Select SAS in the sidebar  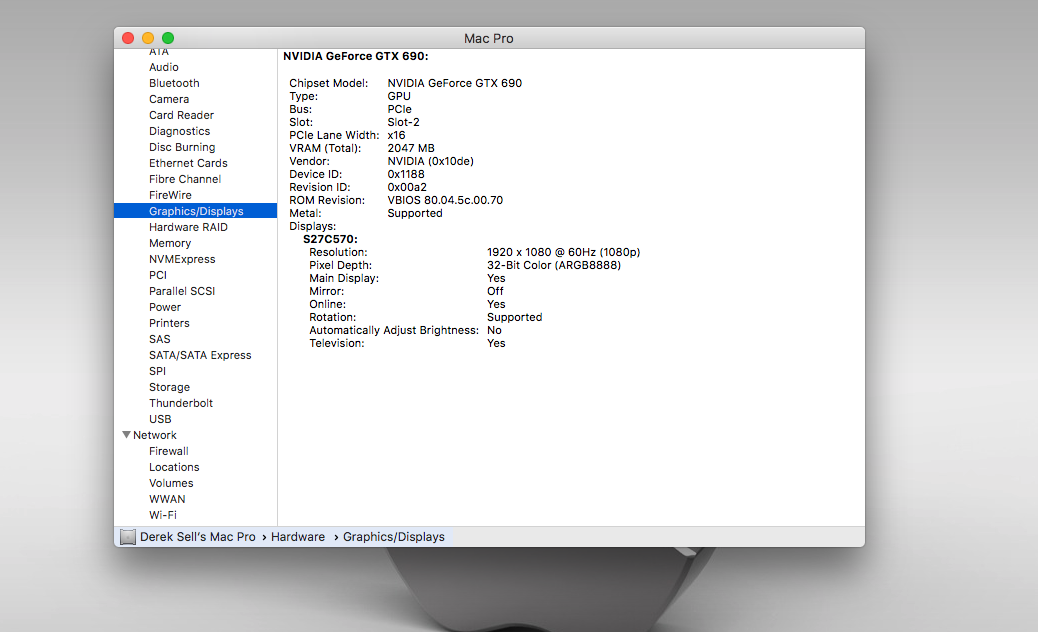(160, 339)
